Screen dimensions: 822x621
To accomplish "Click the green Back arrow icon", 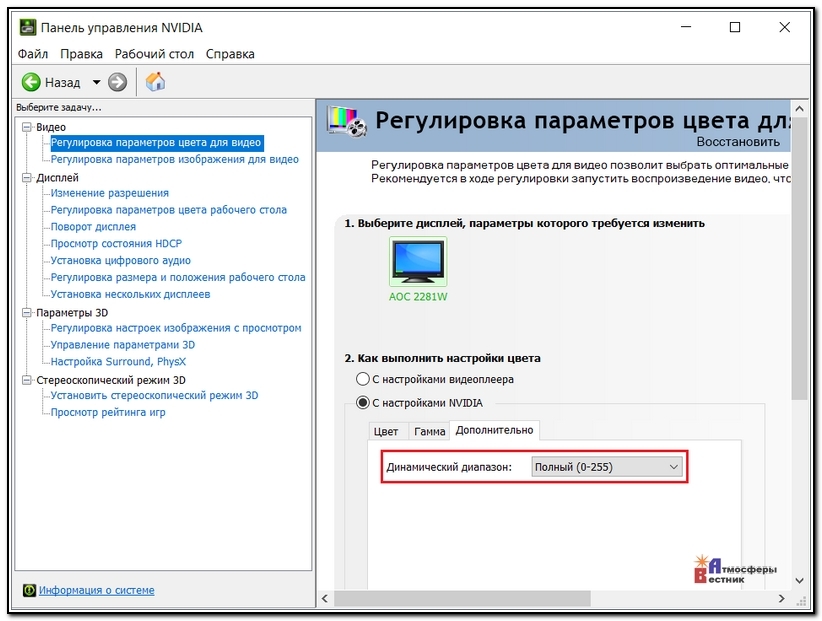I will (x=31, y=82).
